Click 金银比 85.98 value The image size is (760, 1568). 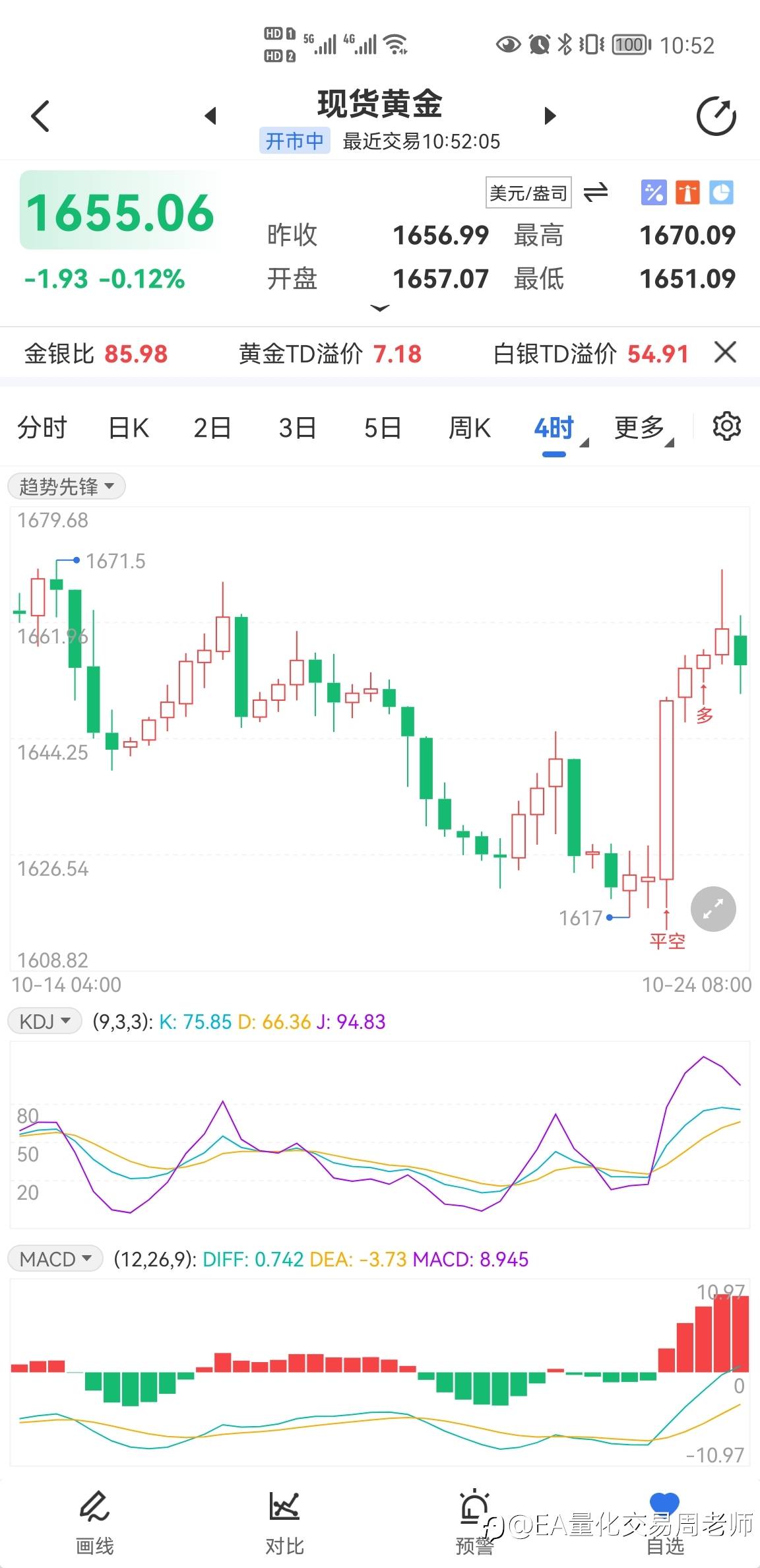[136, 354]
